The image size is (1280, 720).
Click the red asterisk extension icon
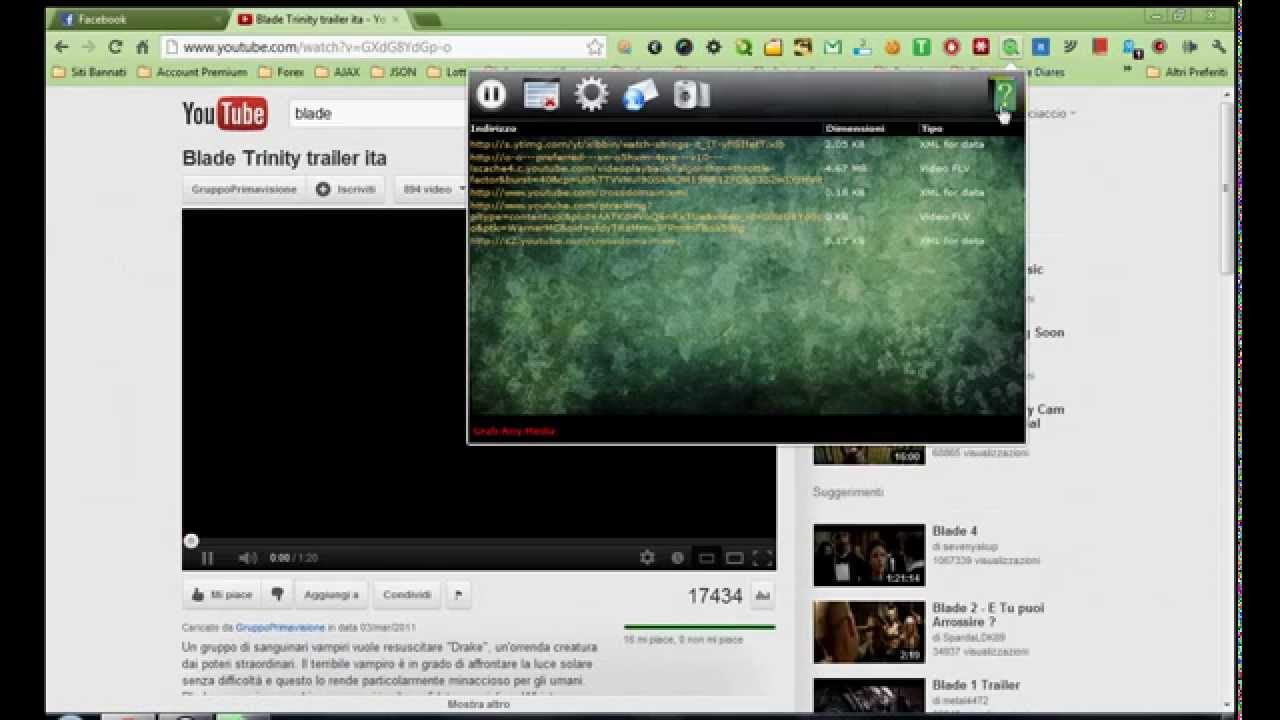coord(981,47)
